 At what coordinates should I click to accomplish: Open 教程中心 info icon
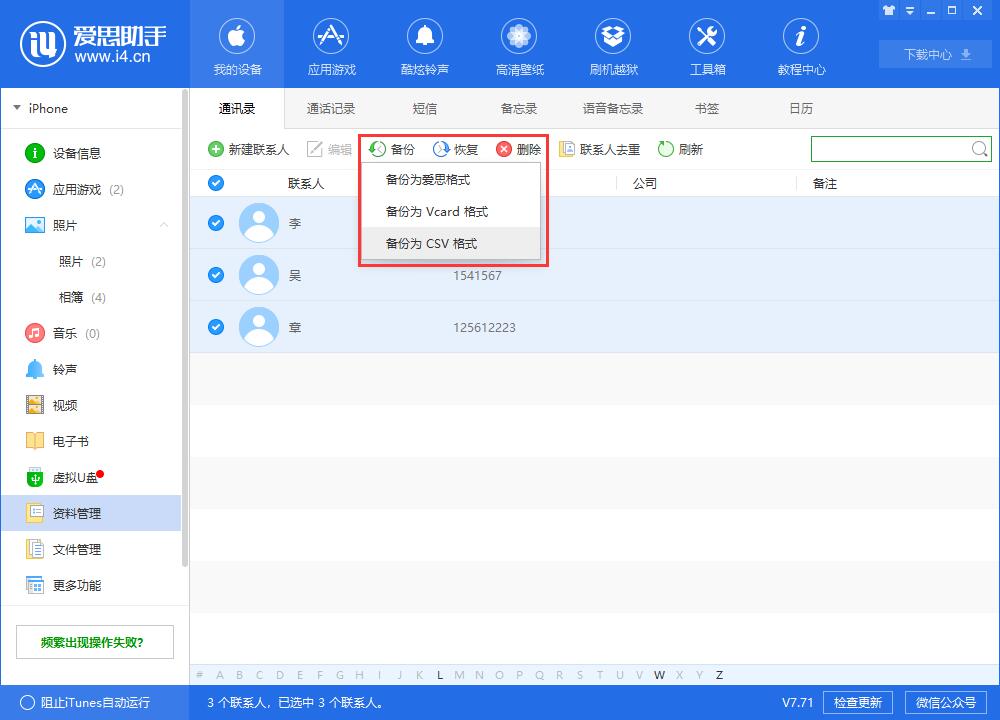(801, 38)
